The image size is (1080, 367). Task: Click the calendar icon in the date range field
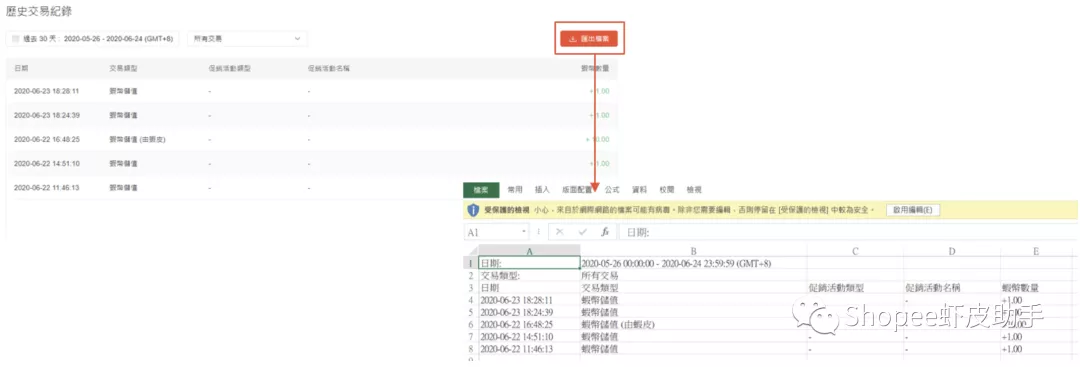(15, 39)
